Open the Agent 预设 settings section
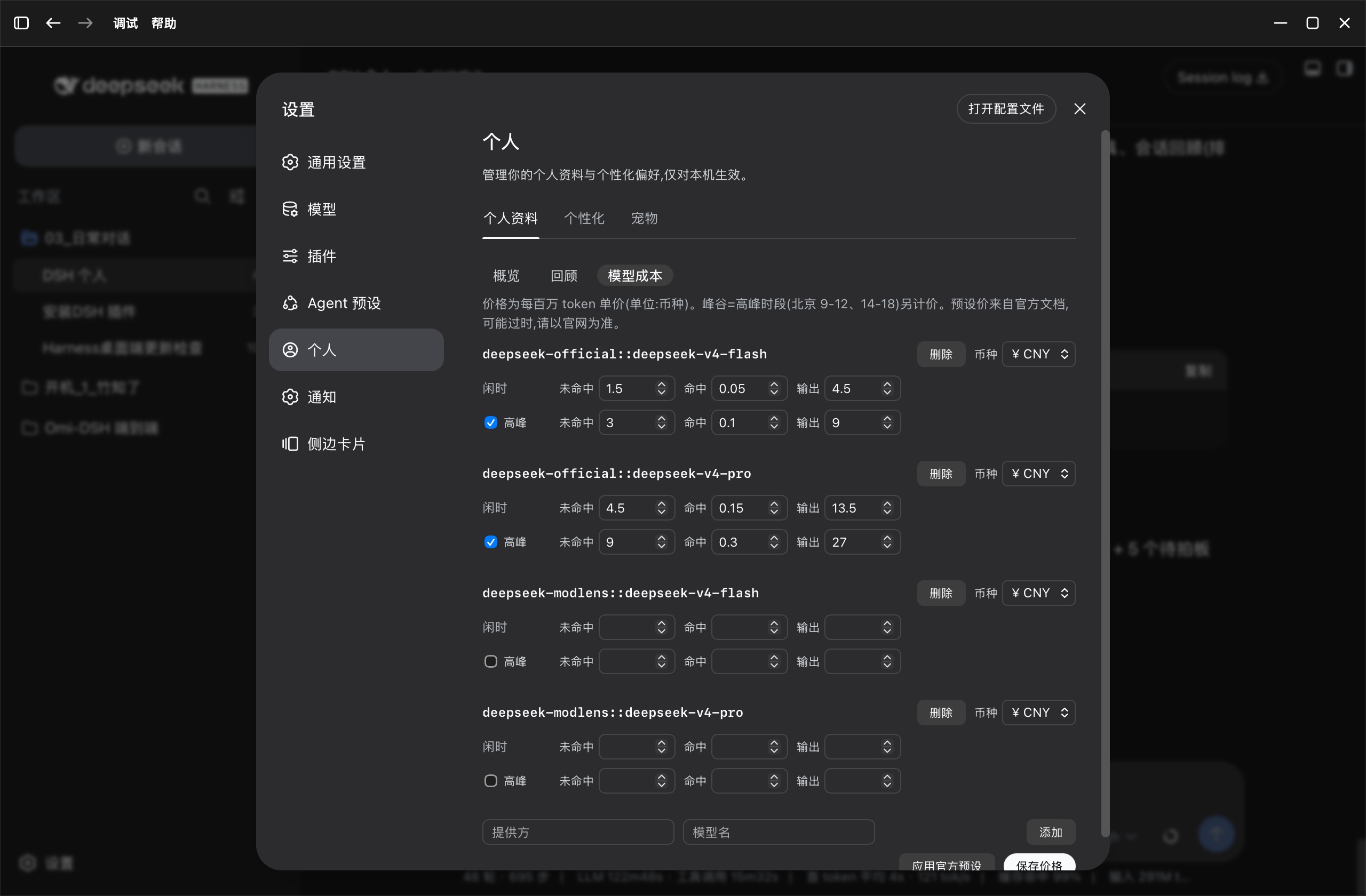Screen dimensions: 1366x896 [356, 303]
